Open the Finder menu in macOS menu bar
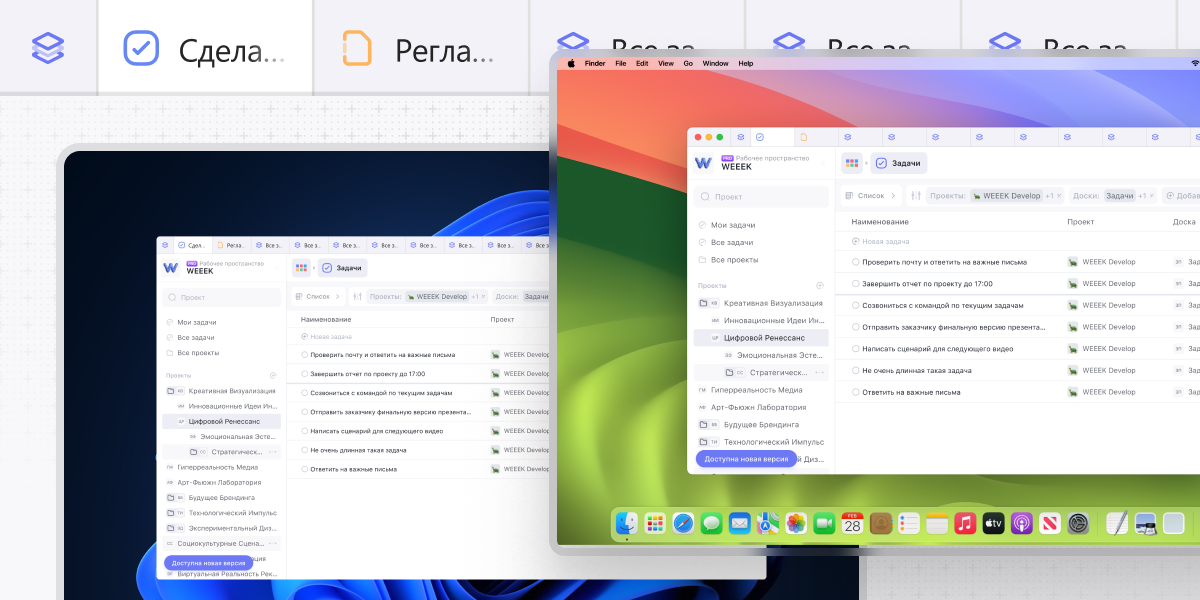Viewport: 1200px width, 600px height. [595, 63]
